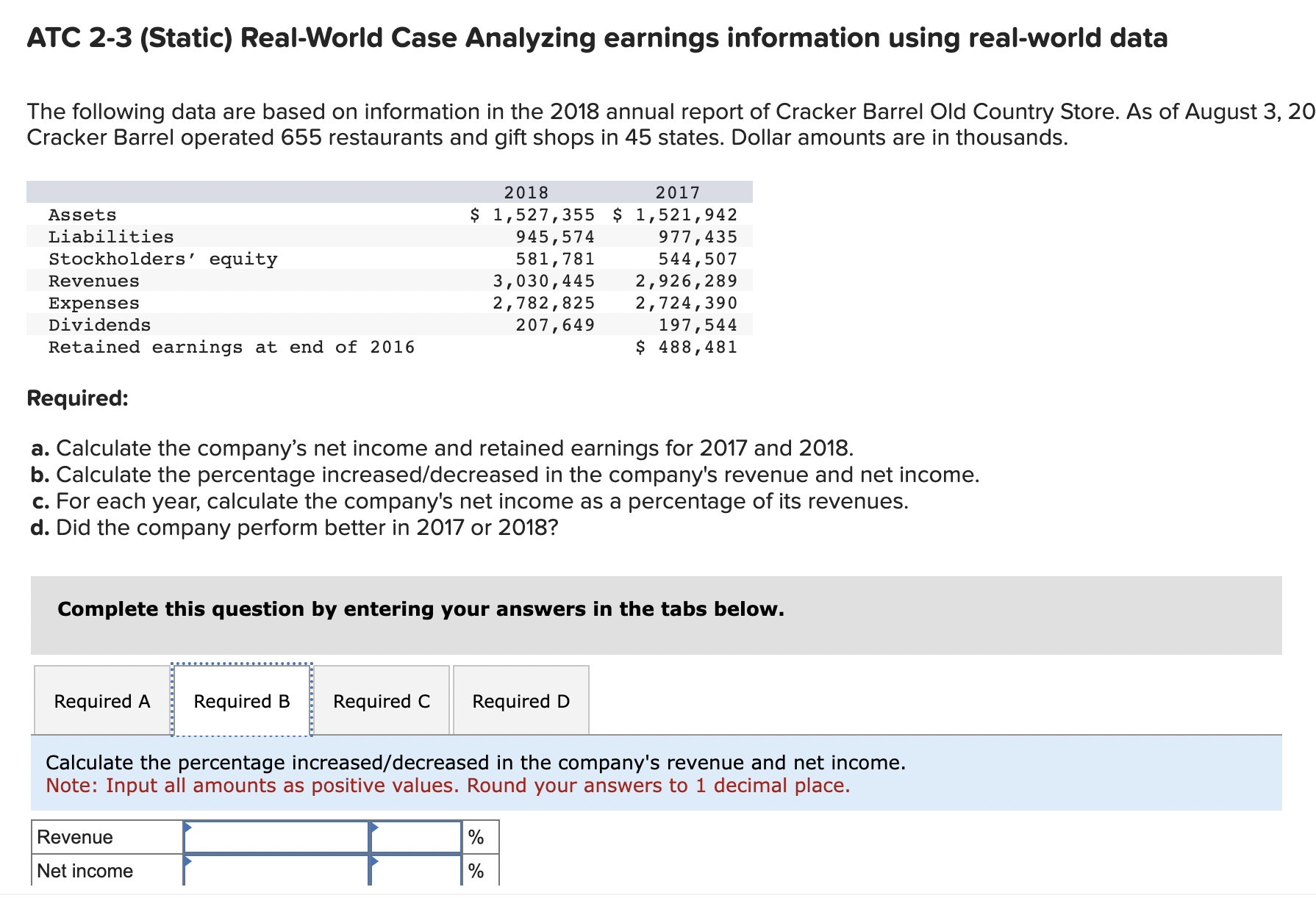Select the 2017 column header in the table

tap(678, 193)
